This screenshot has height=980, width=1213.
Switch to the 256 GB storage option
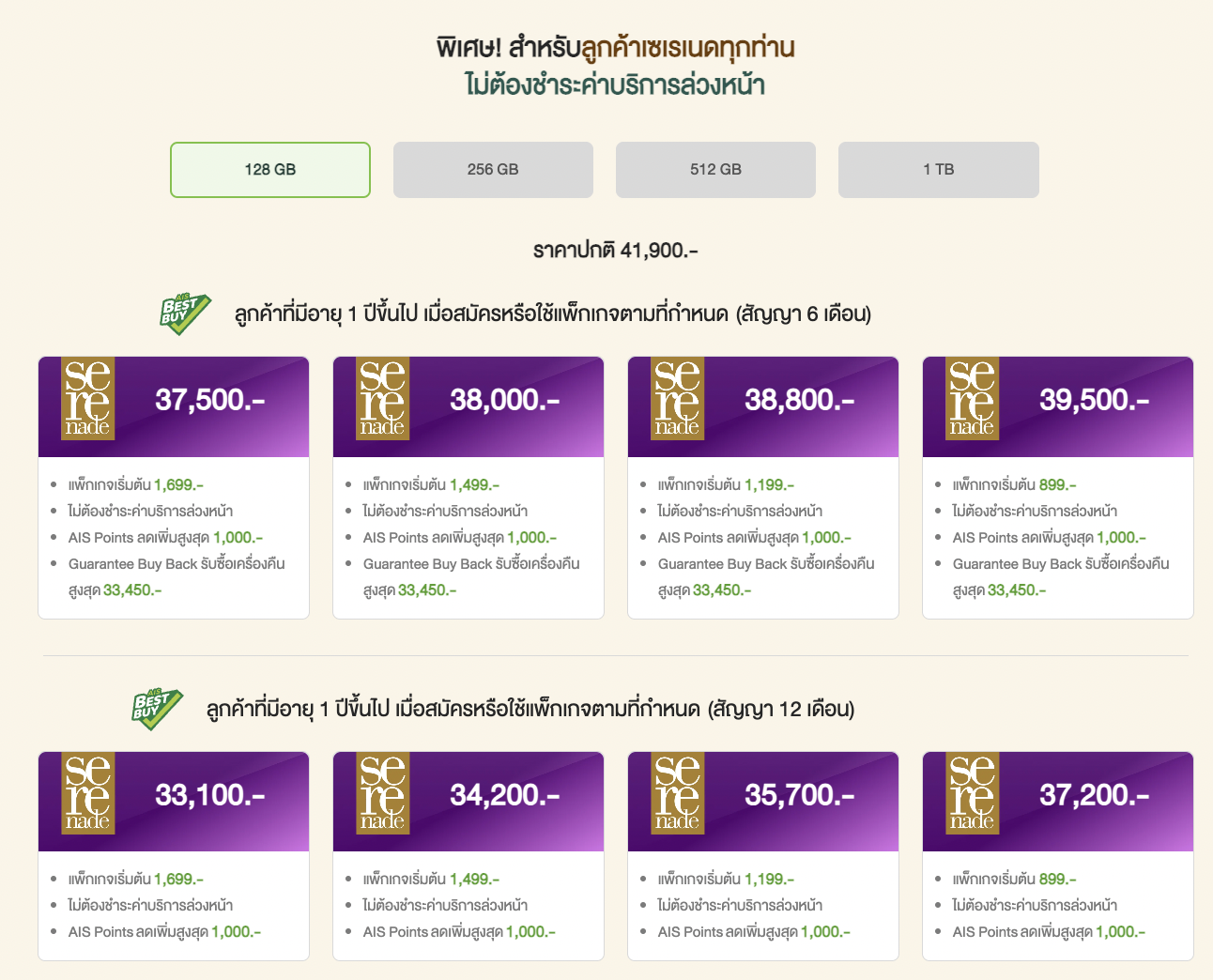(x=493, y=170)
